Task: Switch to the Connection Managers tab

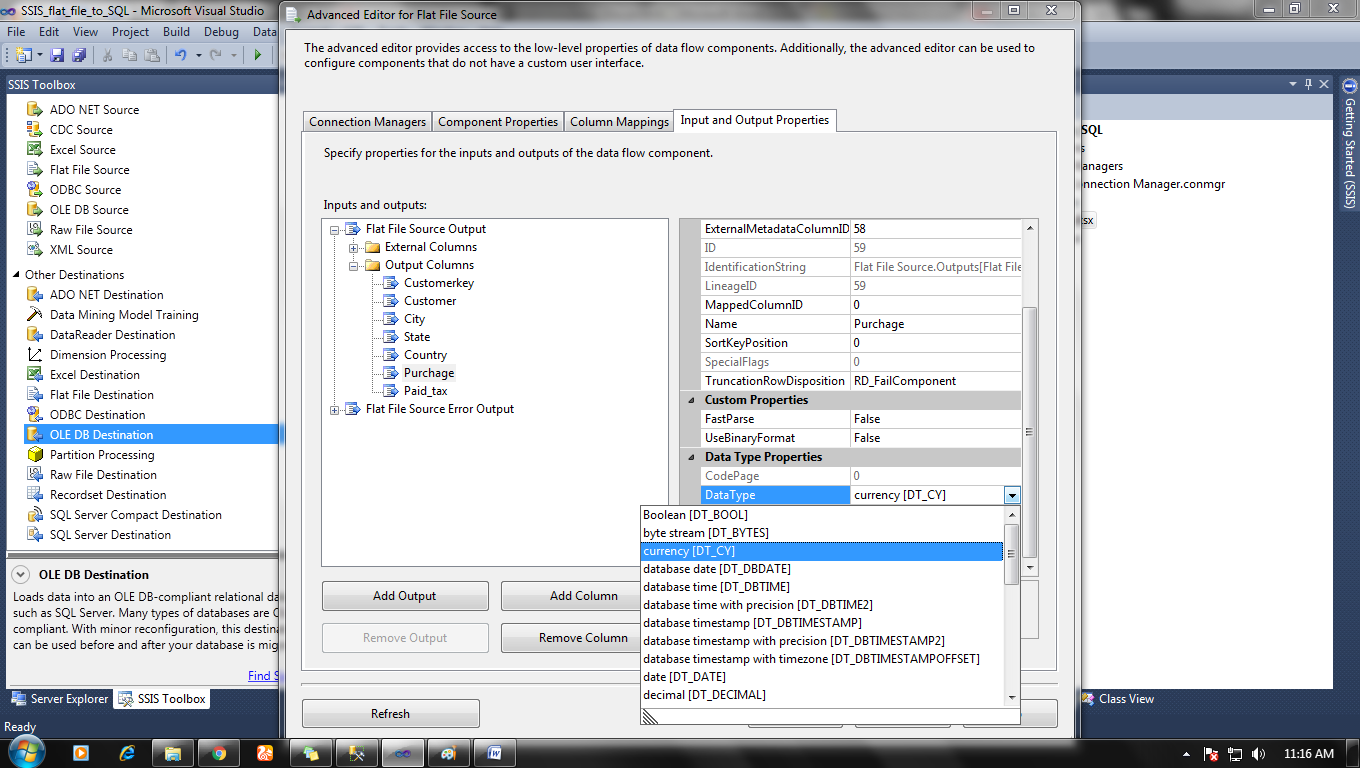Action: click(x=368, y=122)
